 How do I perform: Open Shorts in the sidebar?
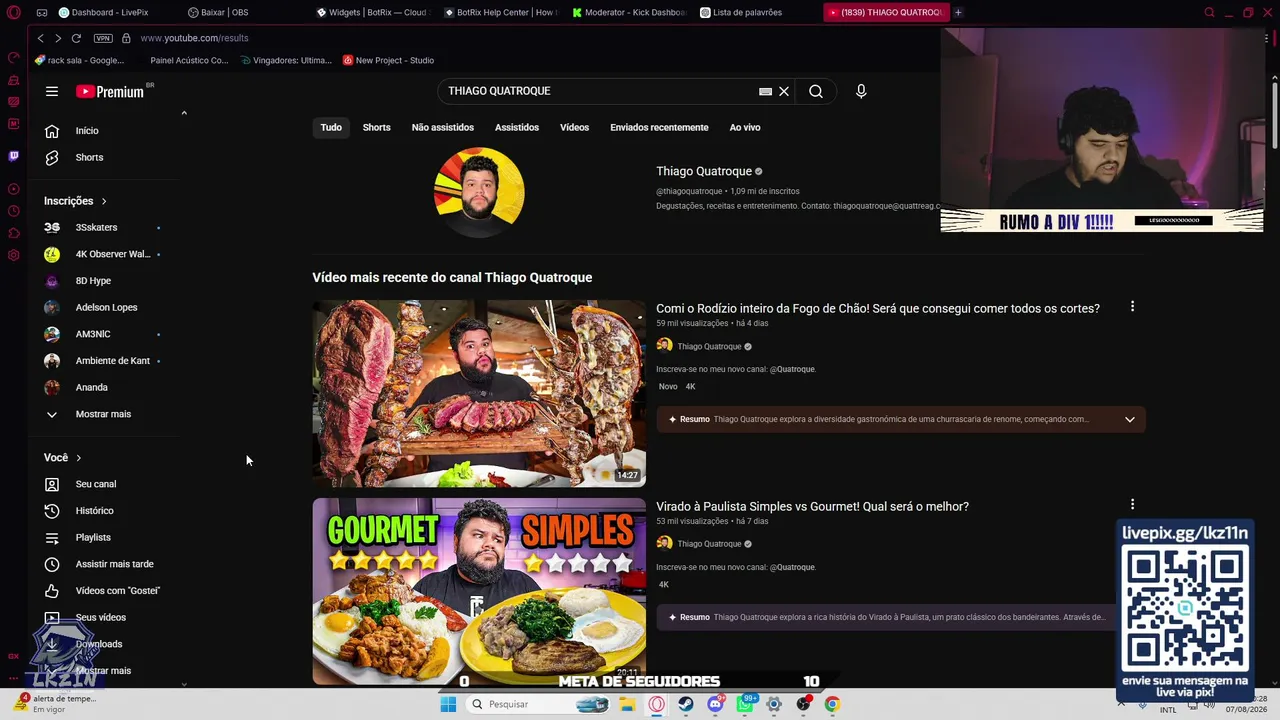point(89,158)
